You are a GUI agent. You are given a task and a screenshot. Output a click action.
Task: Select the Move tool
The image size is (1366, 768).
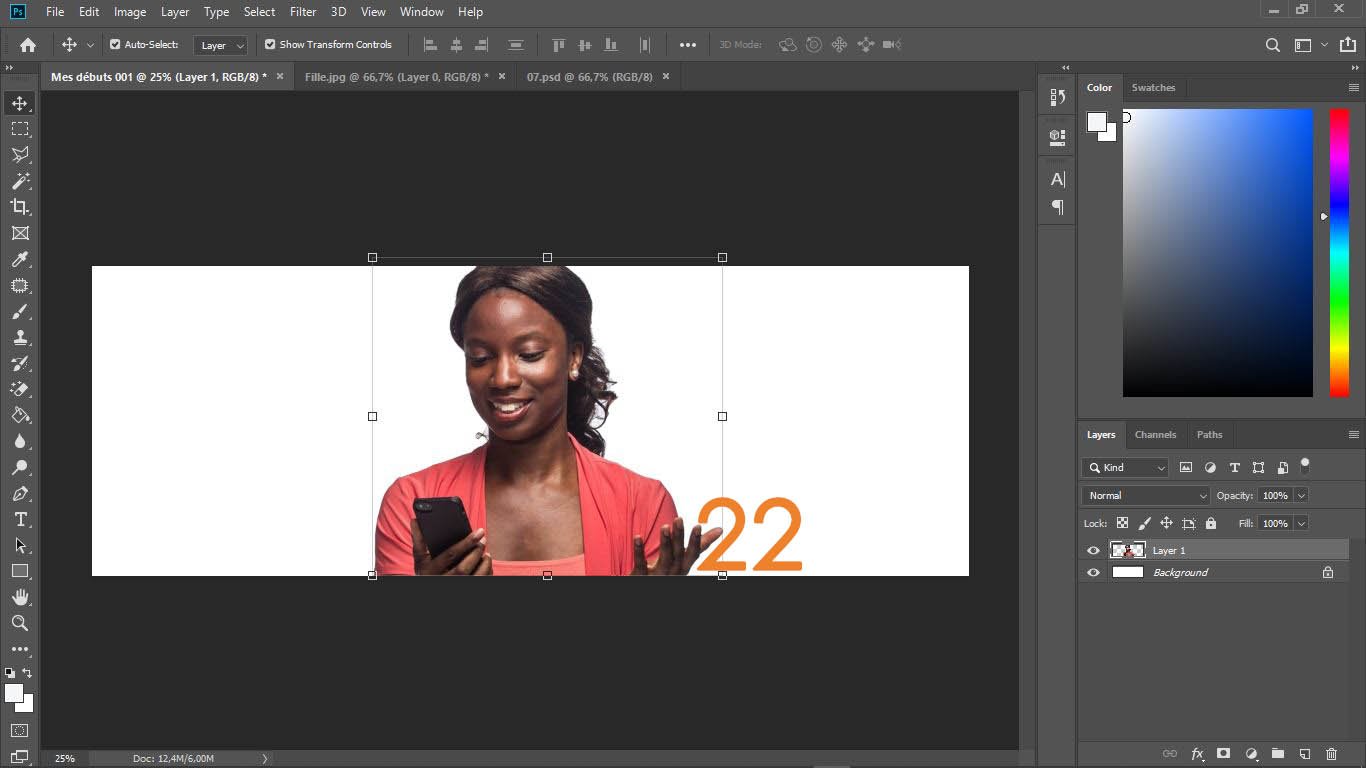tap(20, 103)
